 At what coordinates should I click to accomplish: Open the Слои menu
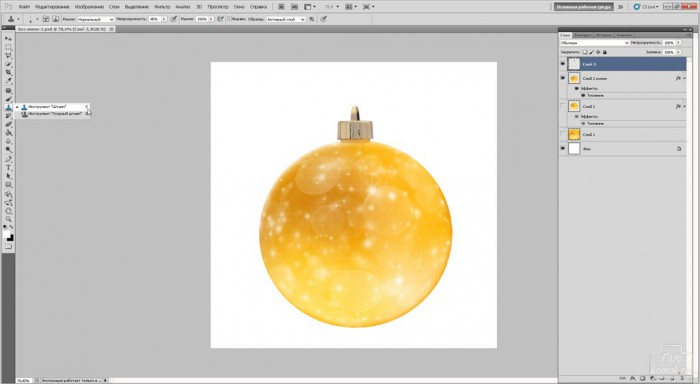click(x=114, y=7)
